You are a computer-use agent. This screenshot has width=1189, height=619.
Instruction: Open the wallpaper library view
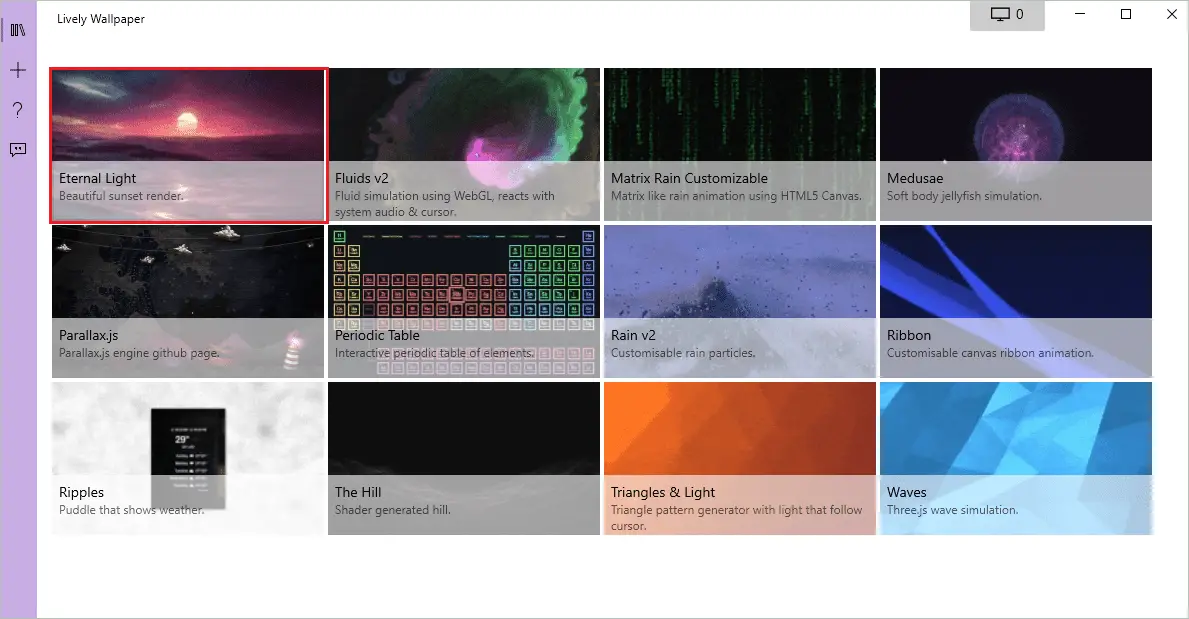tap(17, 29)
